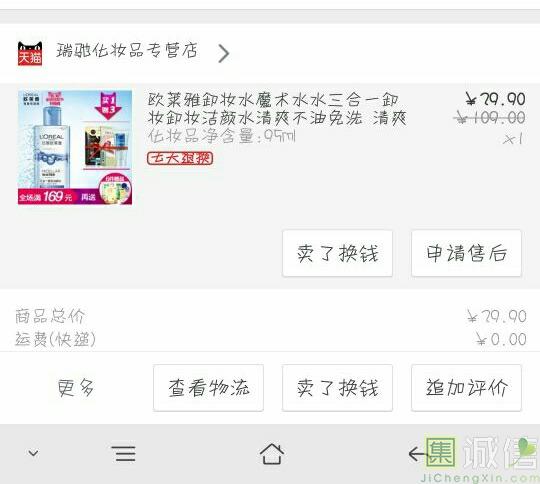The image size is (540, 484).
Task: Open the hamburger menu icon in navigation bar
Action: (x=125, y=453)
